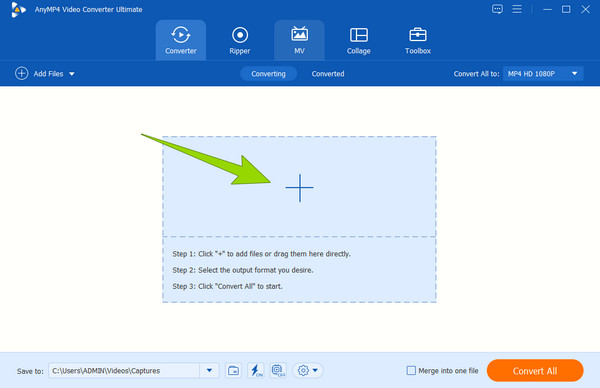The image size is (600, 388).
Task: Close the AnyMP4 window
Action: (x=585, y=10)
